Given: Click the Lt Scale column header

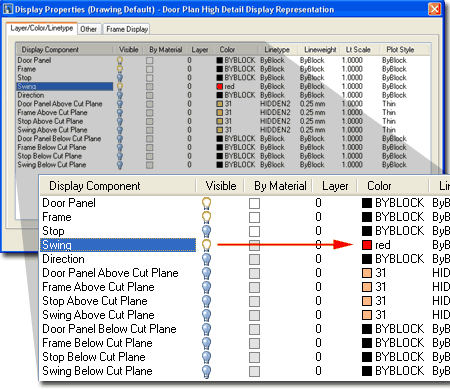Looking at the screenshot, I should pyautogui.click(x=358, y=50).
